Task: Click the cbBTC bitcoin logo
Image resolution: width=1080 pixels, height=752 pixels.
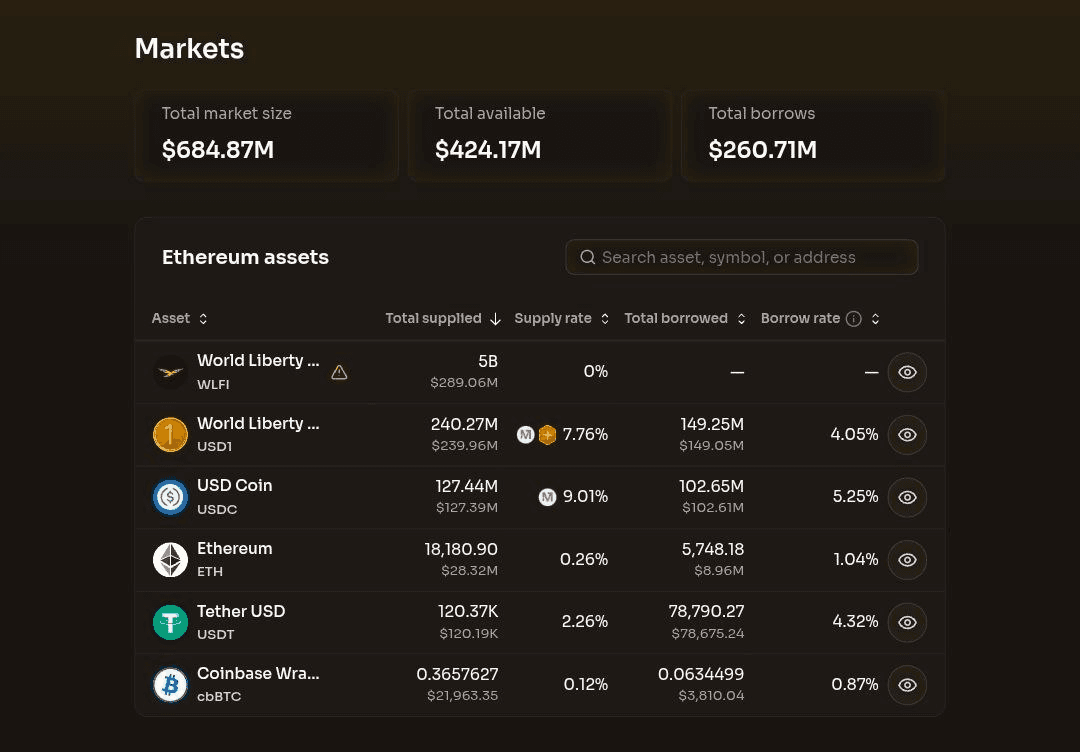Action: pos(170,685)
